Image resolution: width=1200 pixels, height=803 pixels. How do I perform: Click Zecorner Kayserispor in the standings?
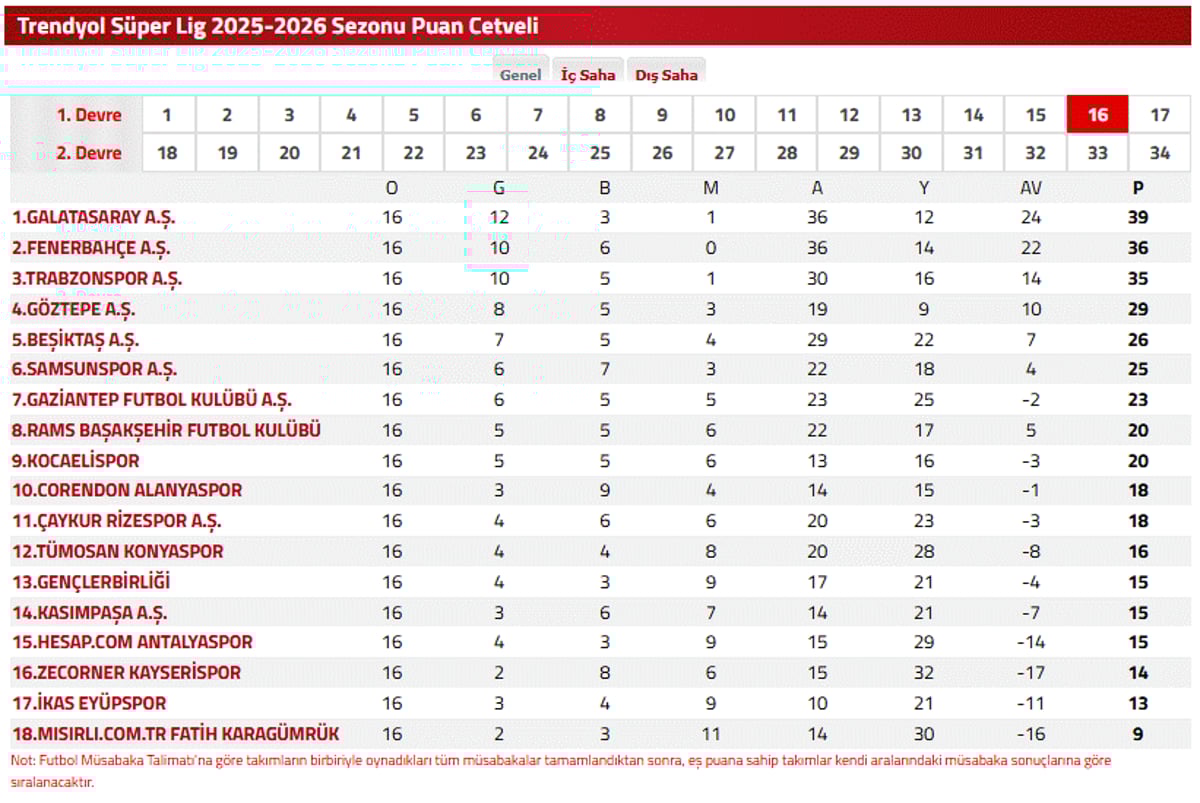(126, 672)
